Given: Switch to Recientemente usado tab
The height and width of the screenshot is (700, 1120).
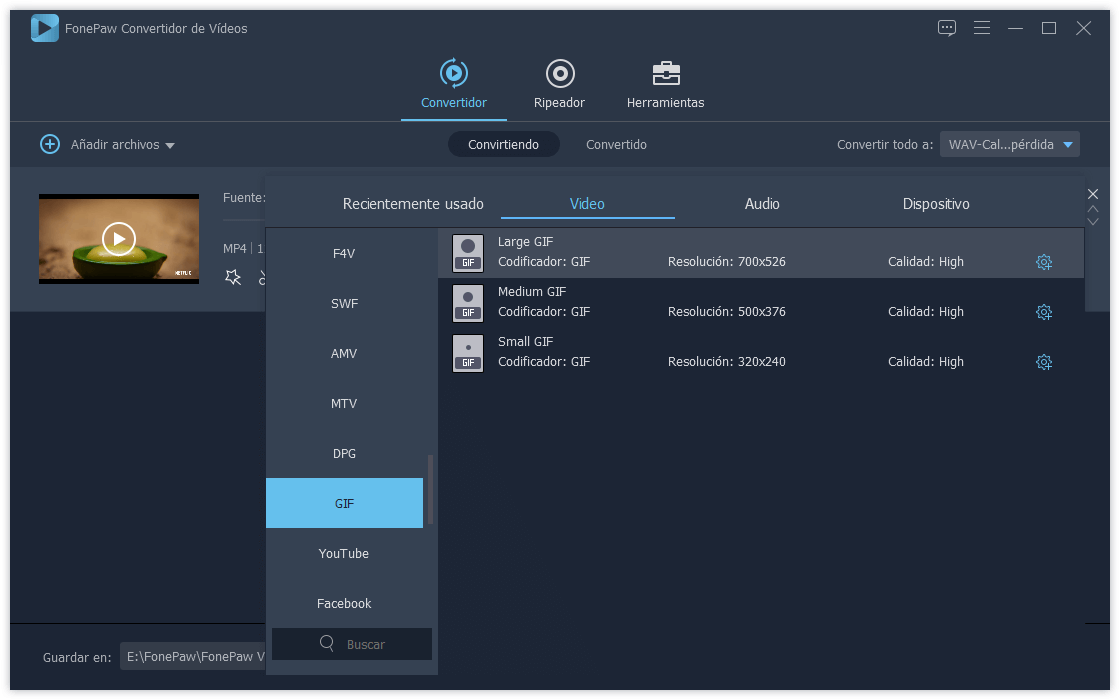Looking at the screenshot, I should click(413, 204).
